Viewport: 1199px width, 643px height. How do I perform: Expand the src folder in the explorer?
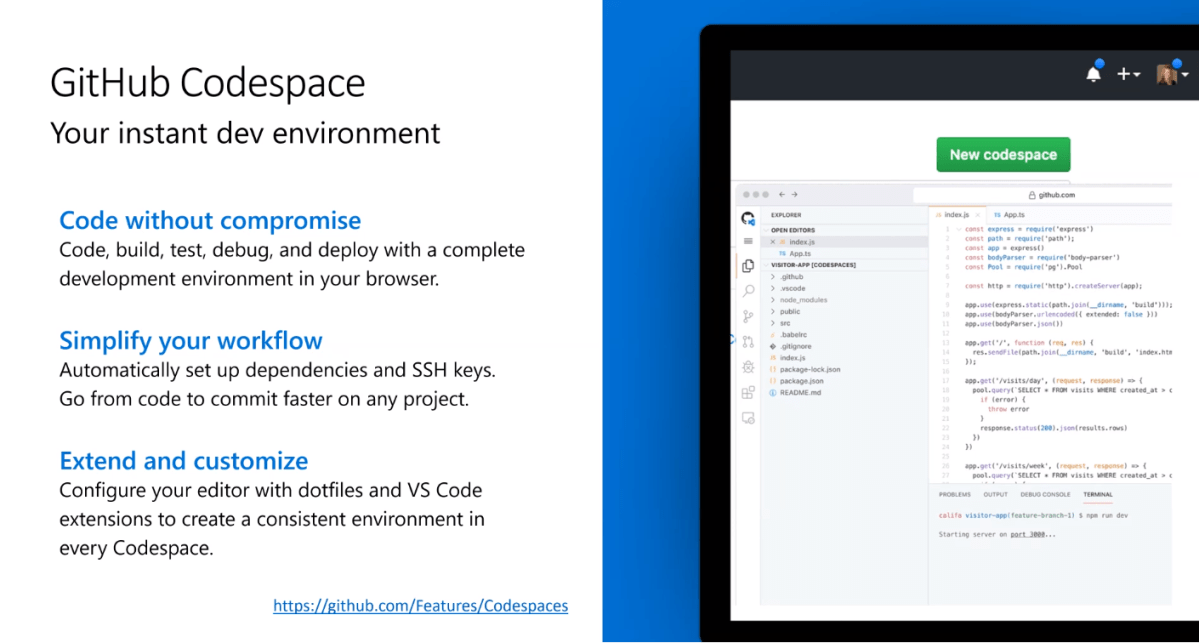click(x=783, y=323)
